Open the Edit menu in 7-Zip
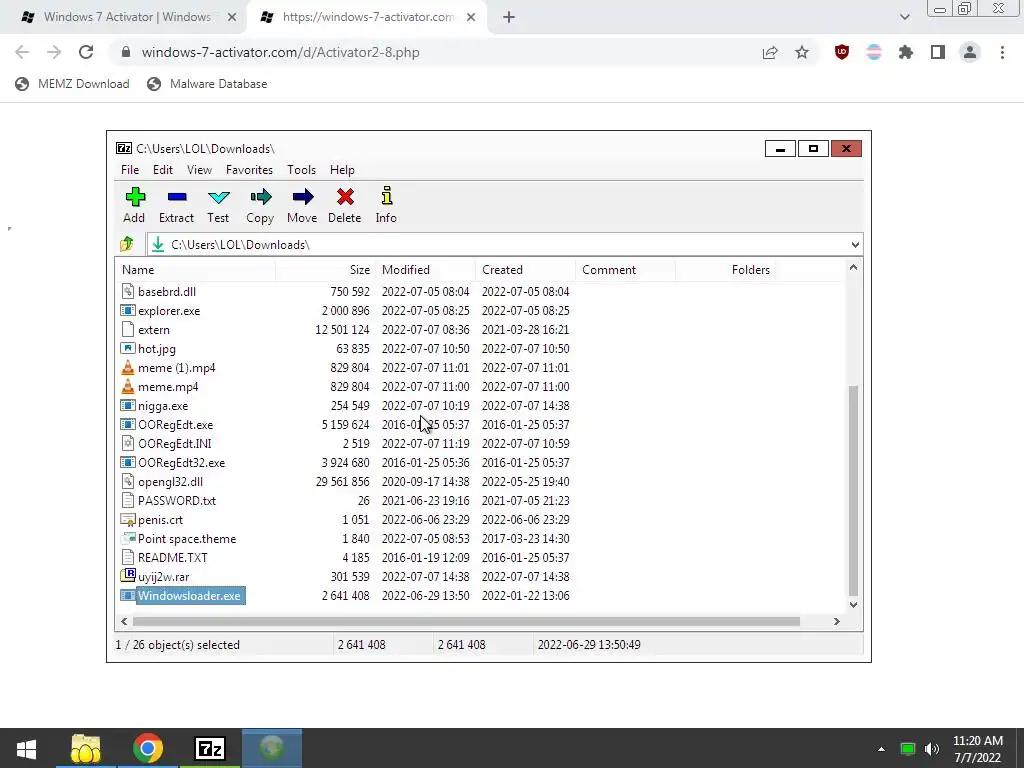1024x768 pixels. click(163, 170)
